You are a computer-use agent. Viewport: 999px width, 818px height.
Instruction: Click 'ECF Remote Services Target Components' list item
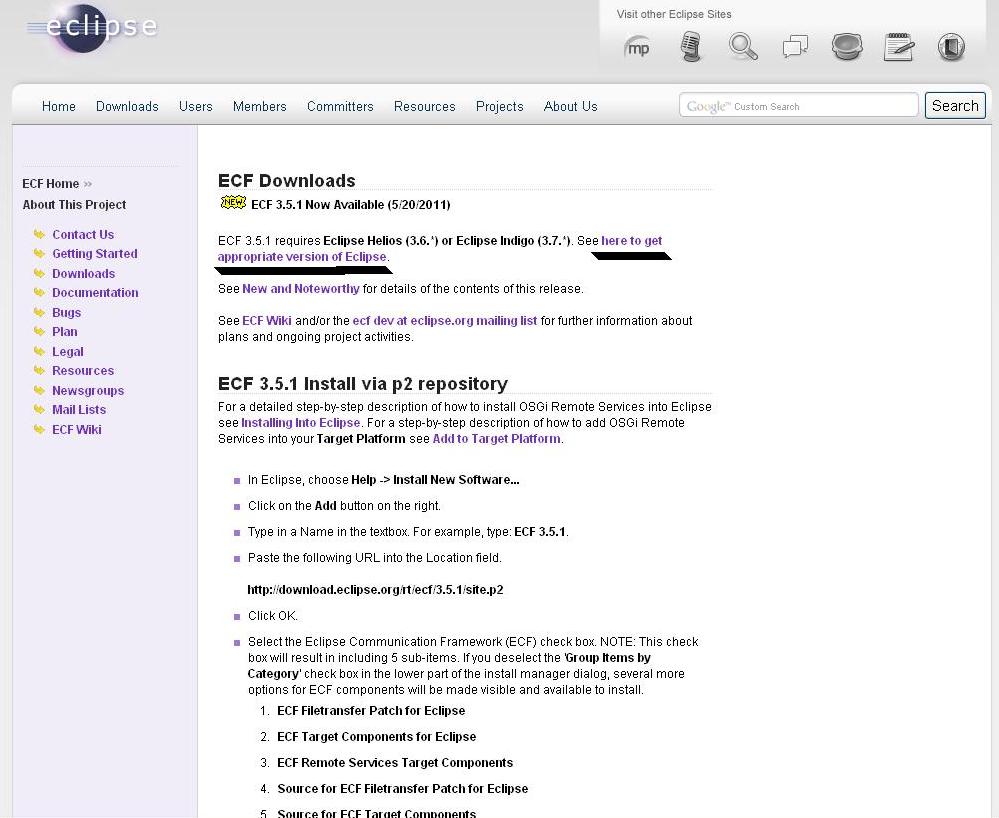coord(395,763)
